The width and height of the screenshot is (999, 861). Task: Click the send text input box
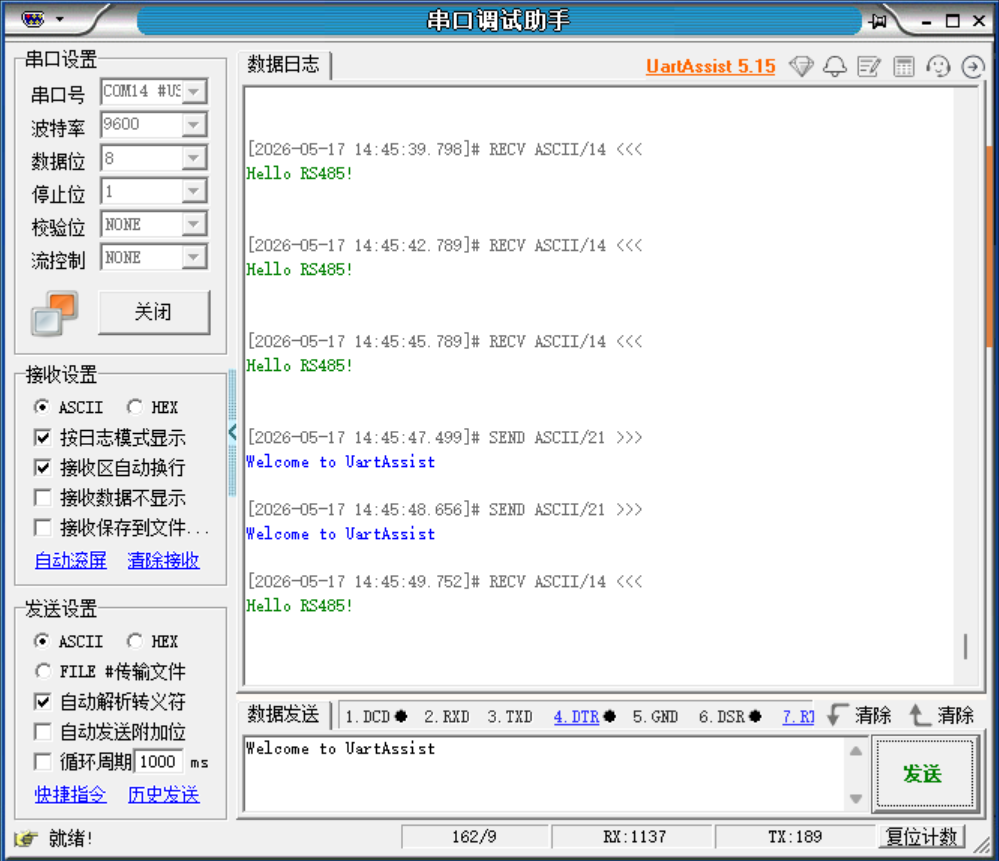coord(545,774)
